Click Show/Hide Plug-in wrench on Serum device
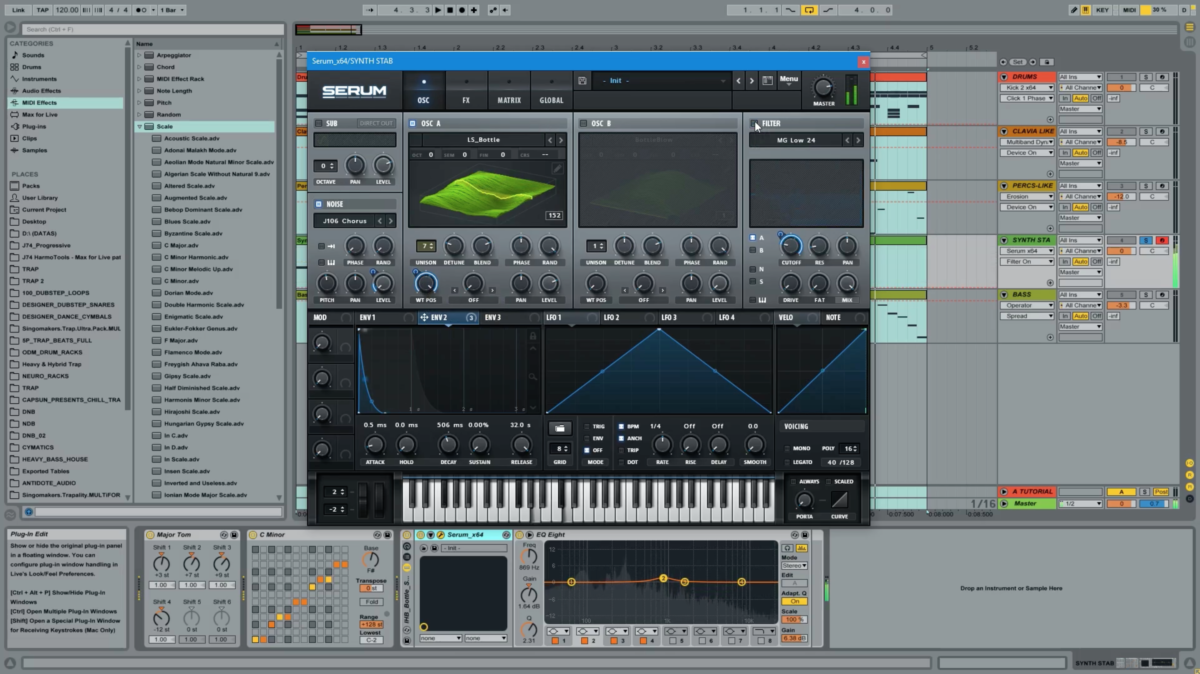Screen dimensions: 1200x674 (440, 535)
